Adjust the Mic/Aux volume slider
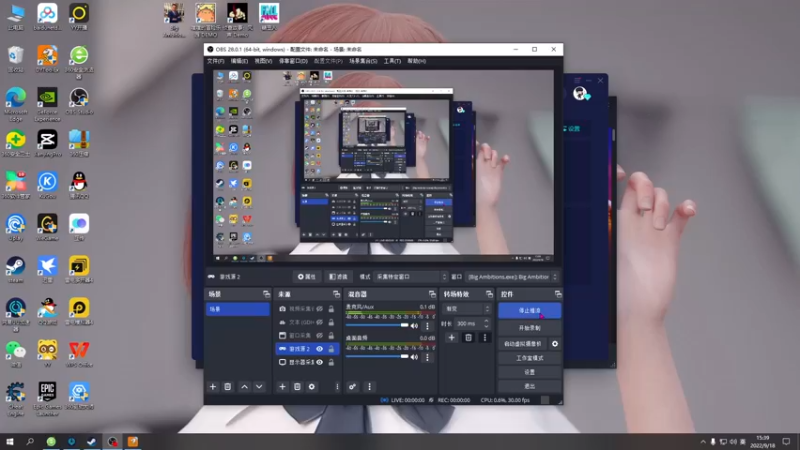 pos(377,326)
